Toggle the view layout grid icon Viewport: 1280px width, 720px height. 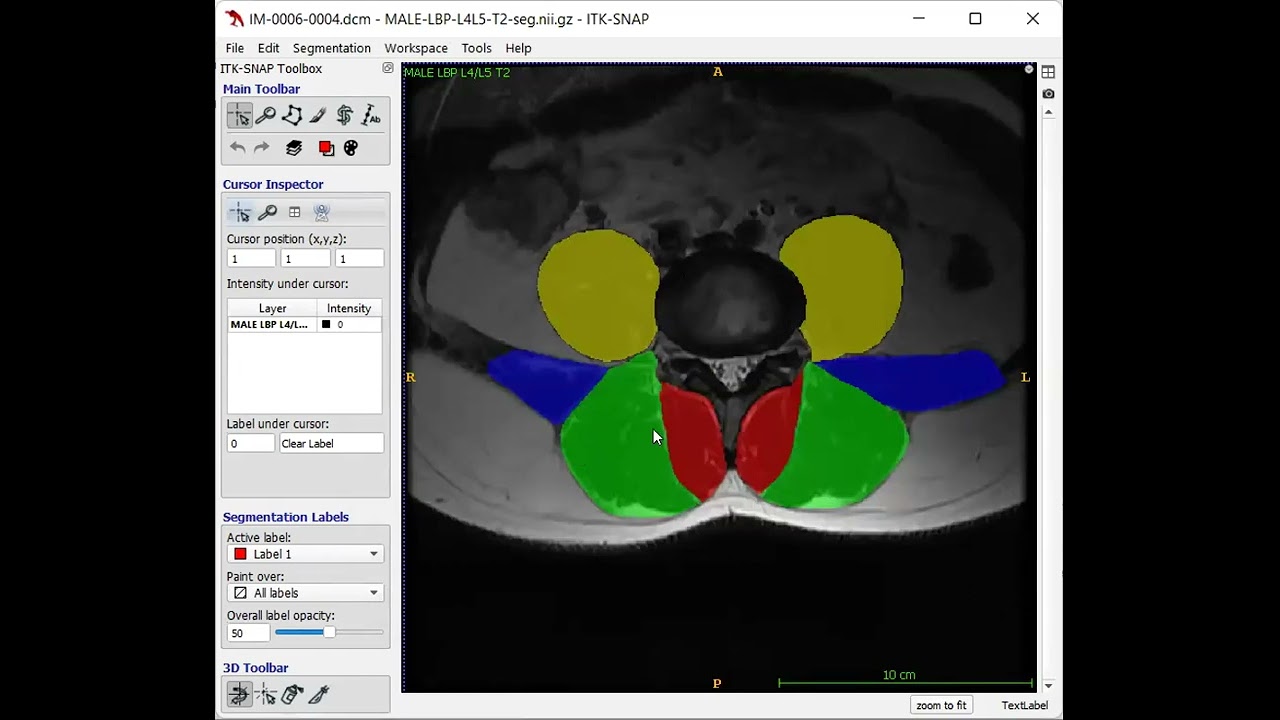(x=1048, y=72)
